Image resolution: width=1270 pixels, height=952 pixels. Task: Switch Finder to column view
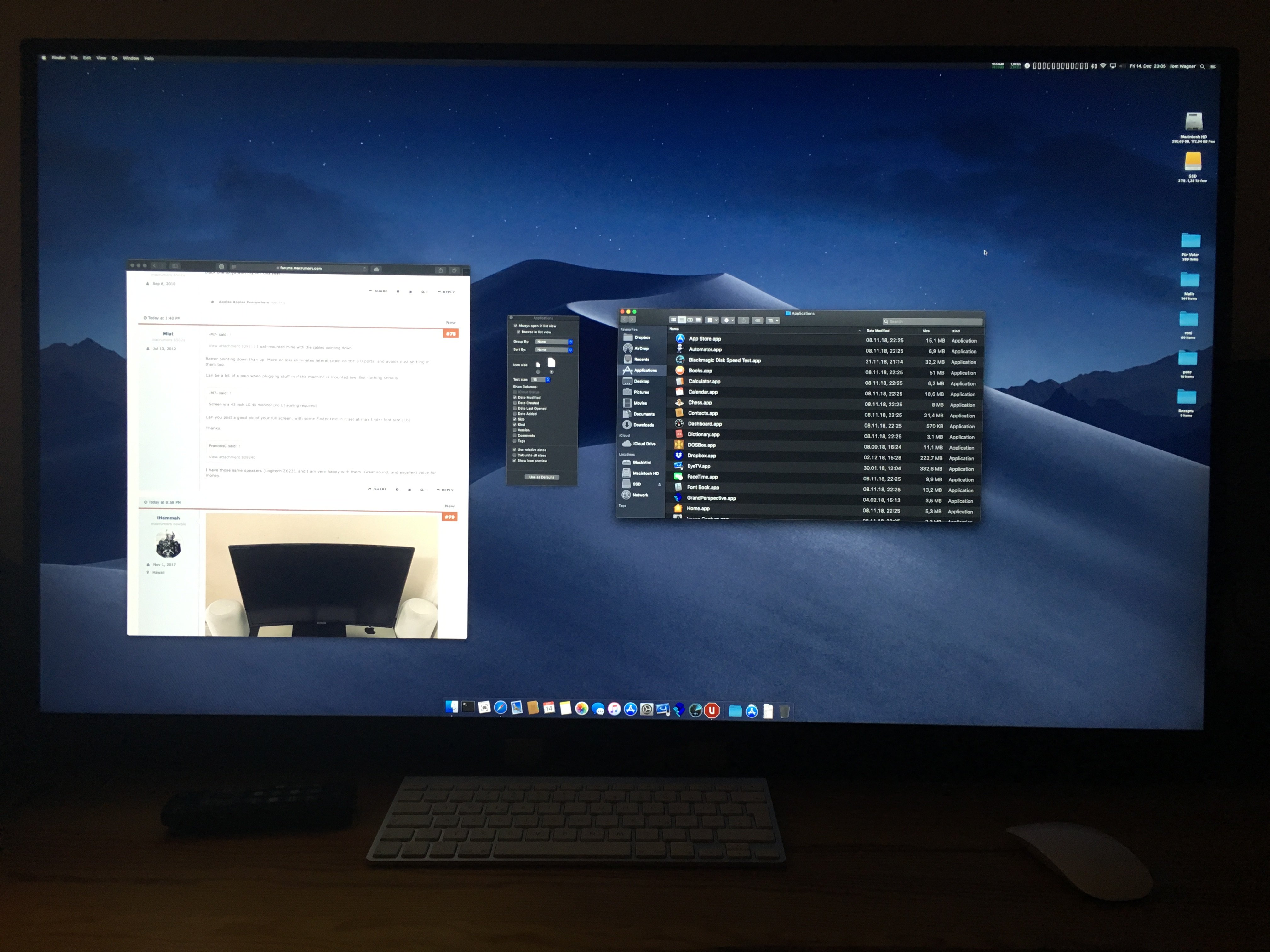[689, 320]
